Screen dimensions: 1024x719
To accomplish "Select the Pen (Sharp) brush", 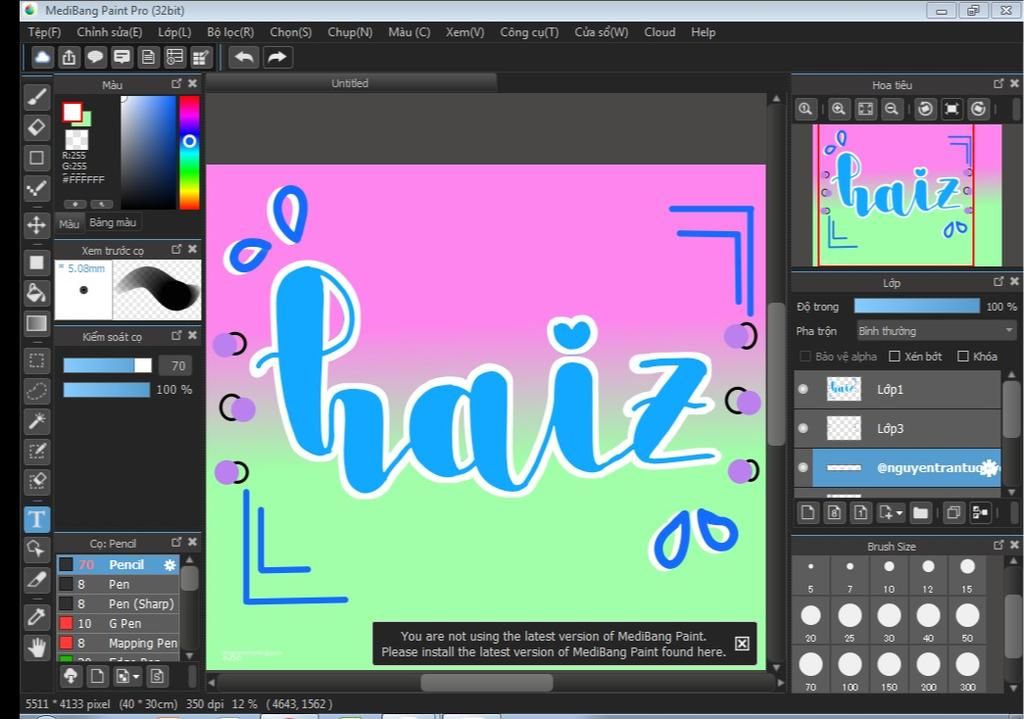I will [118, 604].
